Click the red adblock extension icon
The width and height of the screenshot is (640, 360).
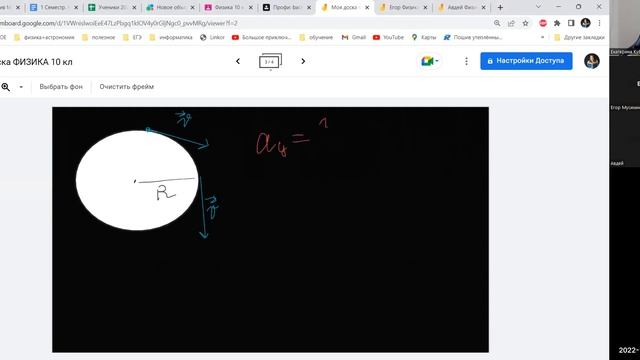[x=543, y=23]
